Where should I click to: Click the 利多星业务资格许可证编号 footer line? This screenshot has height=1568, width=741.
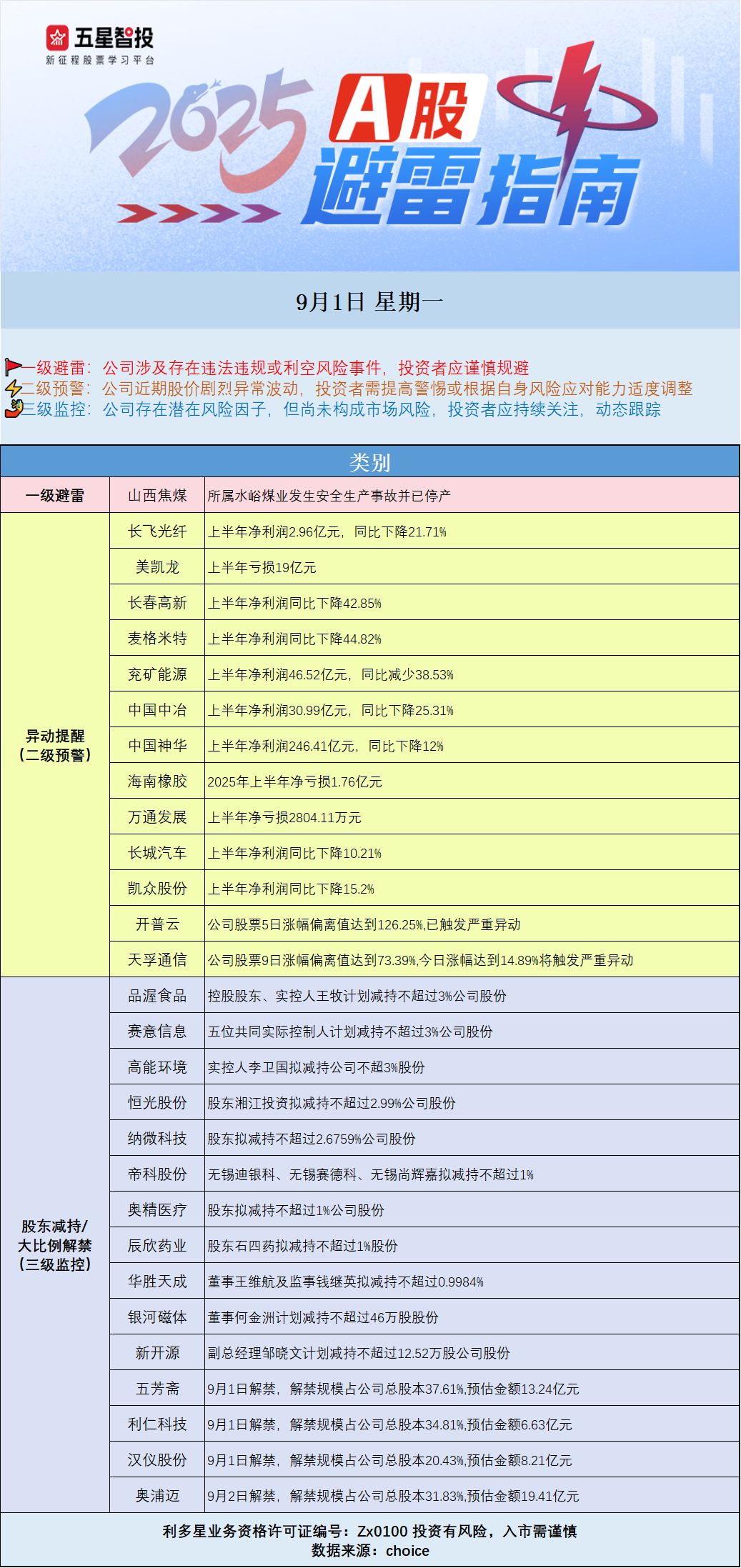point(369,1531)
